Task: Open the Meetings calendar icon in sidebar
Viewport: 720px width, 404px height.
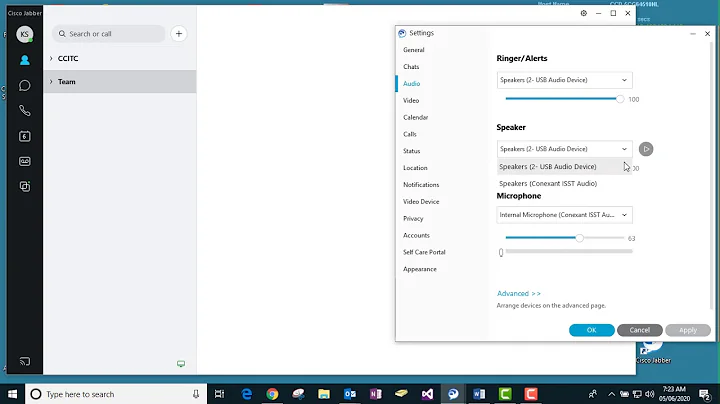Action: pos(25,136)
